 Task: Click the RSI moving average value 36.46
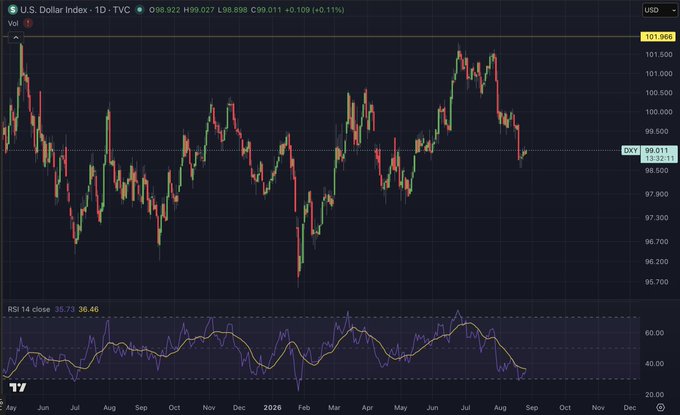(x=88, y=309)
